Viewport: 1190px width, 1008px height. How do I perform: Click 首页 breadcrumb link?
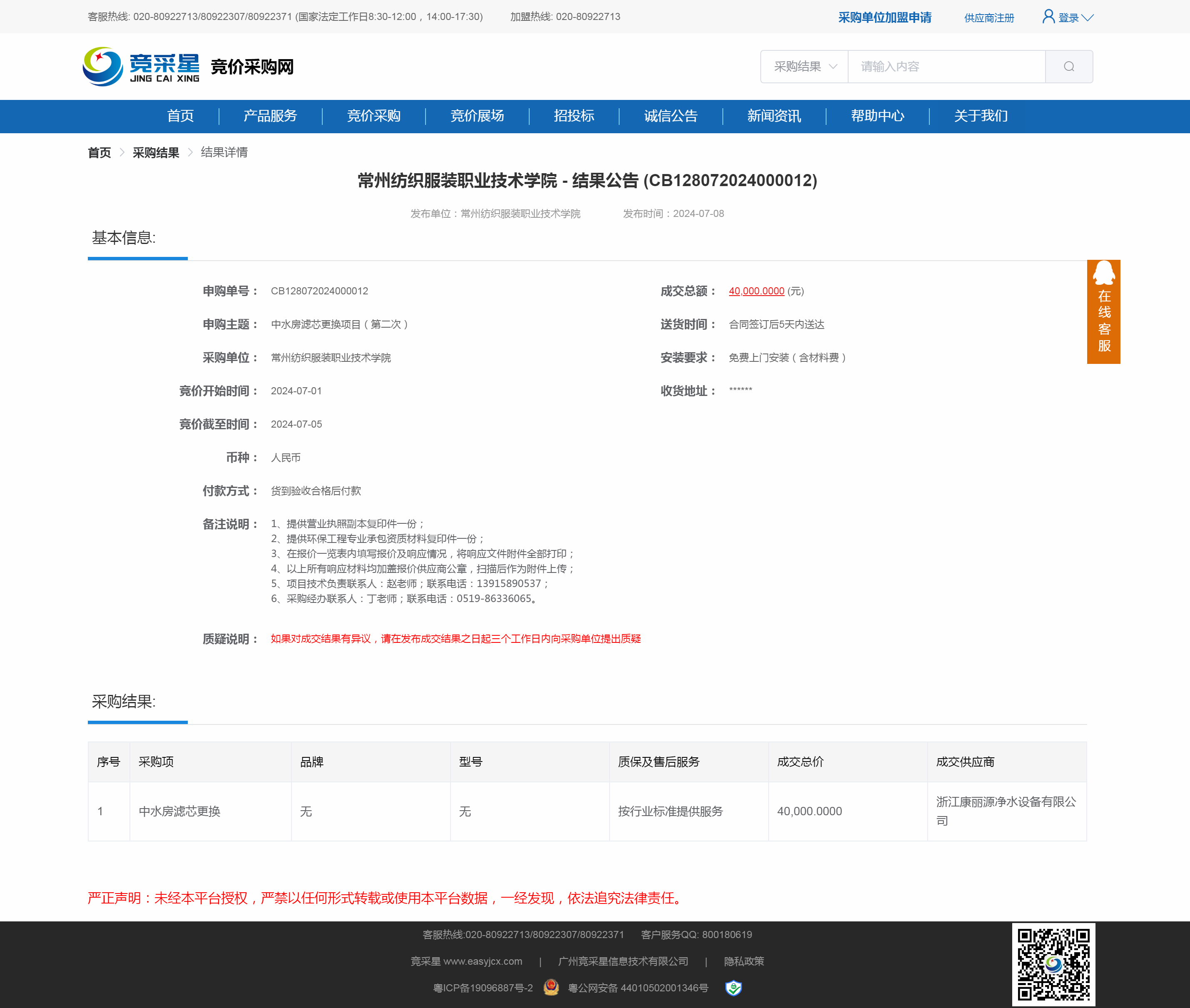[100, 152]
